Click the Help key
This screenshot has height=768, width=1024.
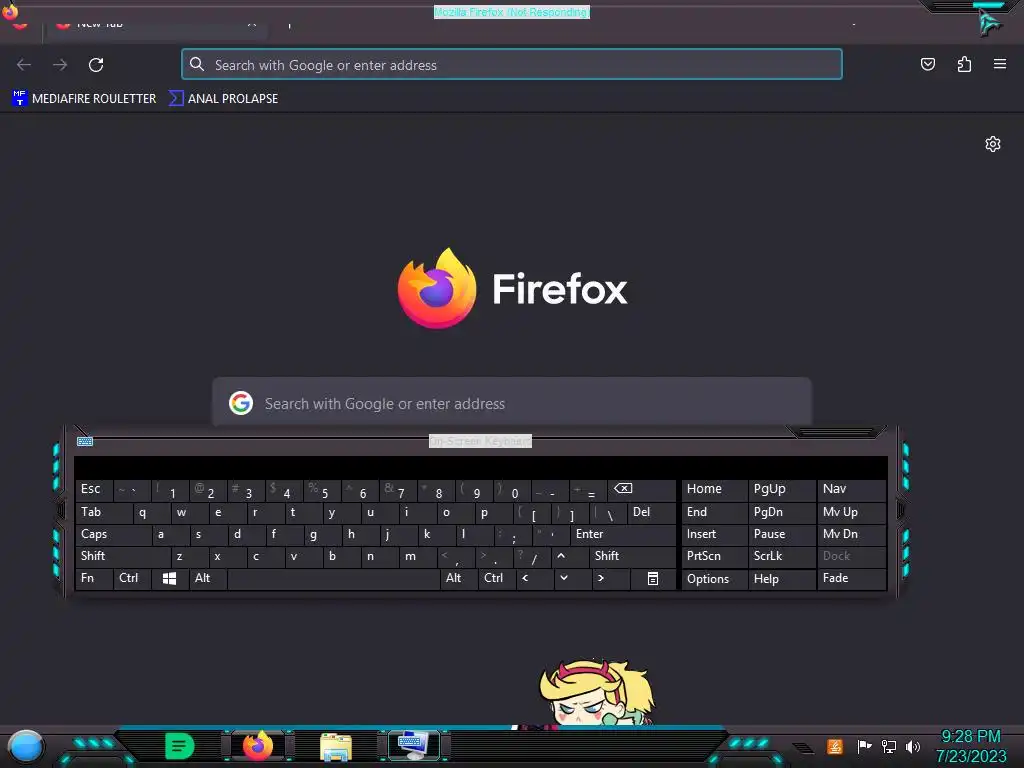coord(781,579)
